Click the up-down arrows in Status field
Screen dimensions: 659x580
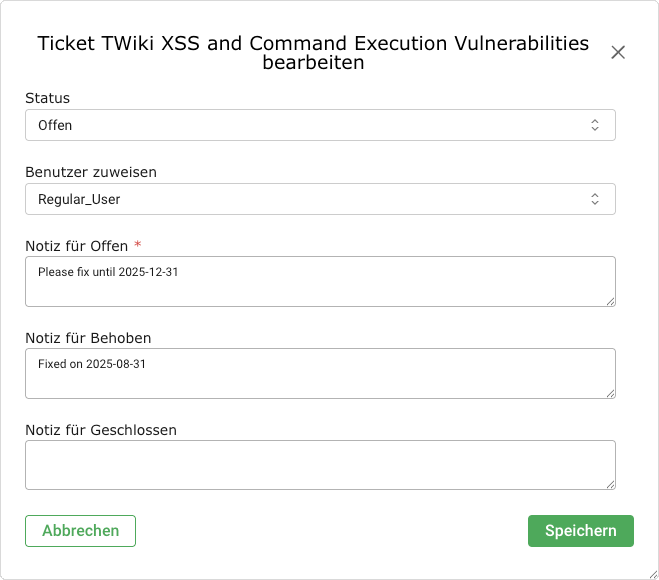point(595,125)
